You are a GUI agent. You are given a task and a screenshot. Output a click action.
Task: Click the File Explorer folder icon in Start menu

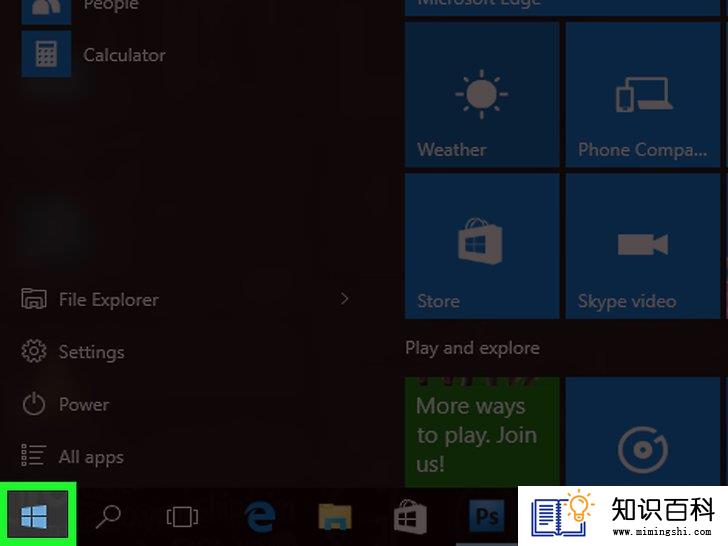(x=33, y=299)
